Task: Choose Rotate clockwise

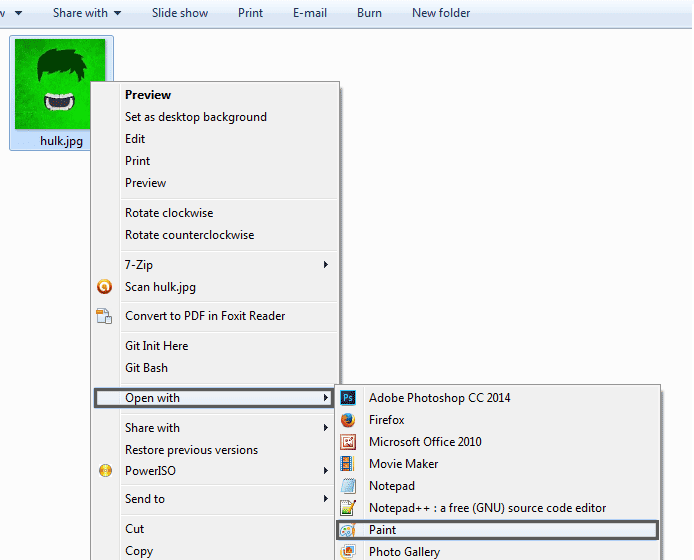Action: point(169,213)
